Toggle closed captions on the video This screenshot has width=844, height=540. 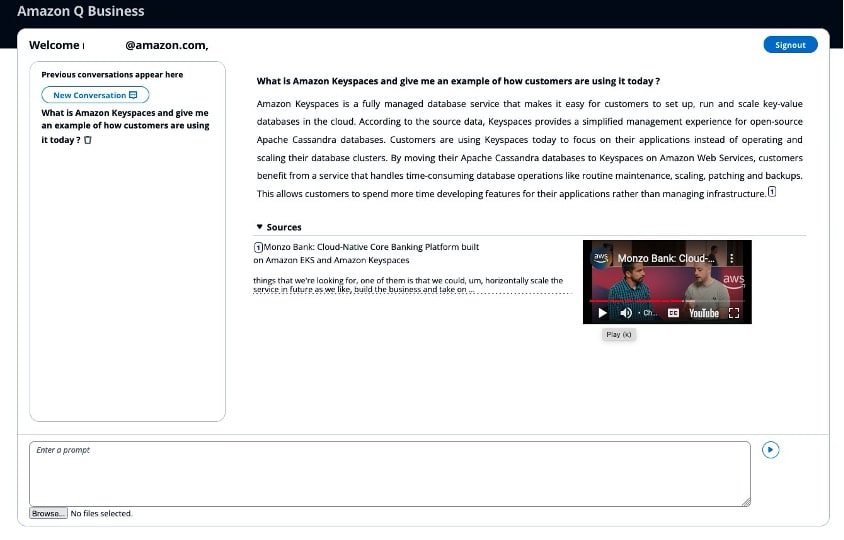(x=673, y=313)
